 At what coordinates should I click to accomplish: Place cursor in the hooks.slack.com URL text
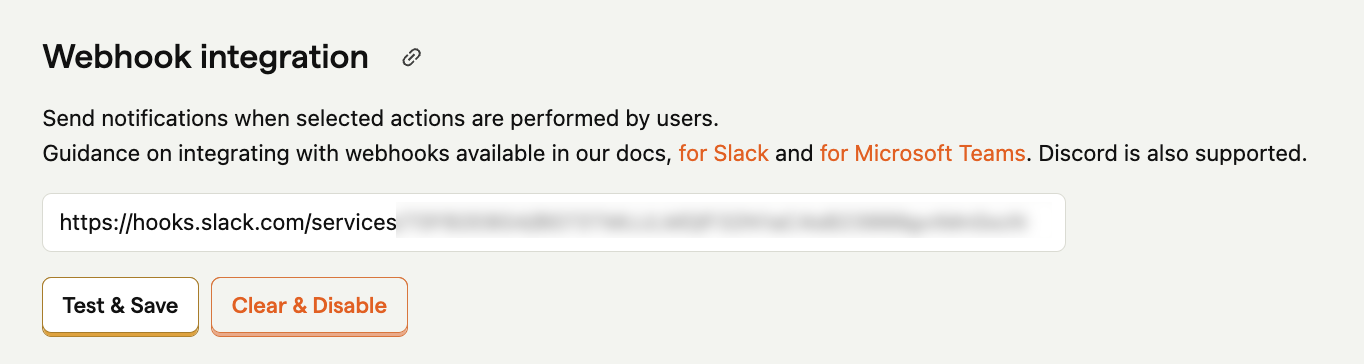point(228,222)
